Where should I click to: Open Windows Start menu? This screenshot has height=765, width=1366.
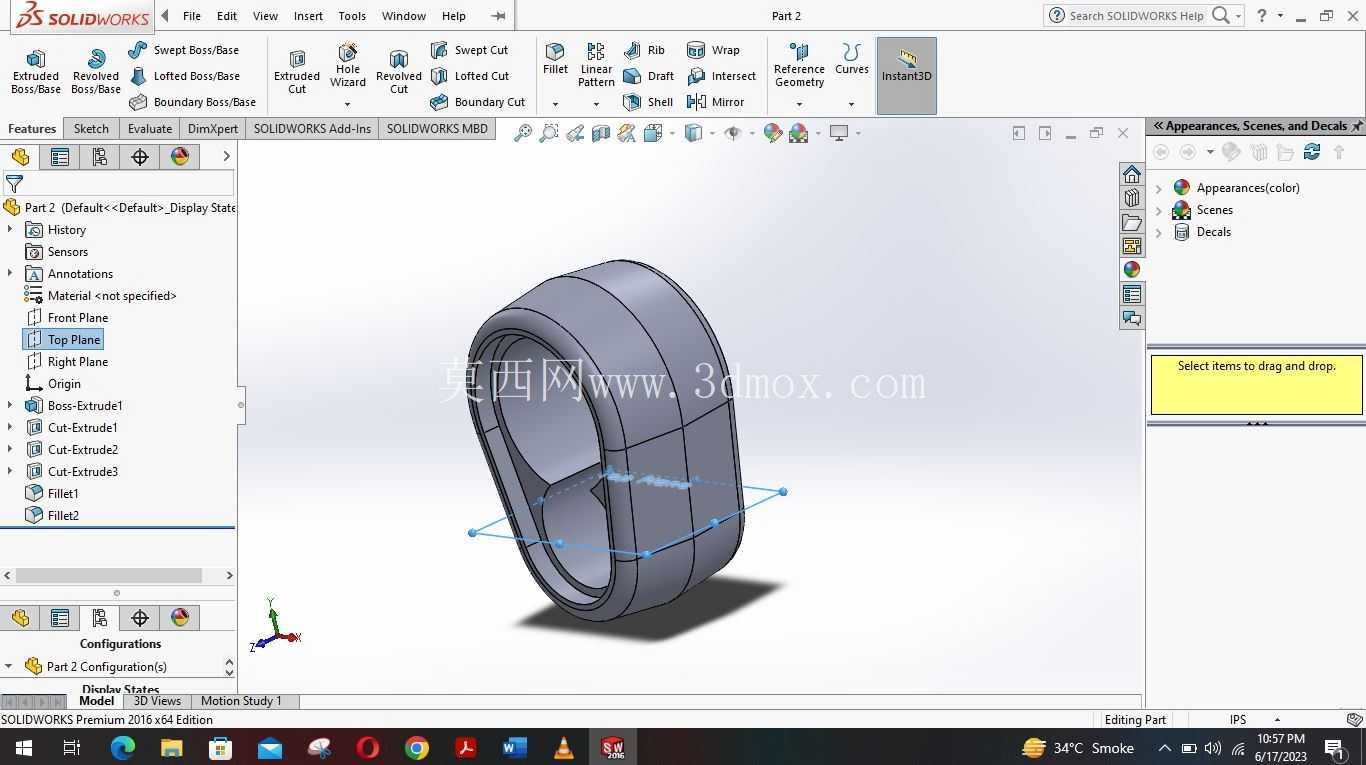[x=24, y=748]
